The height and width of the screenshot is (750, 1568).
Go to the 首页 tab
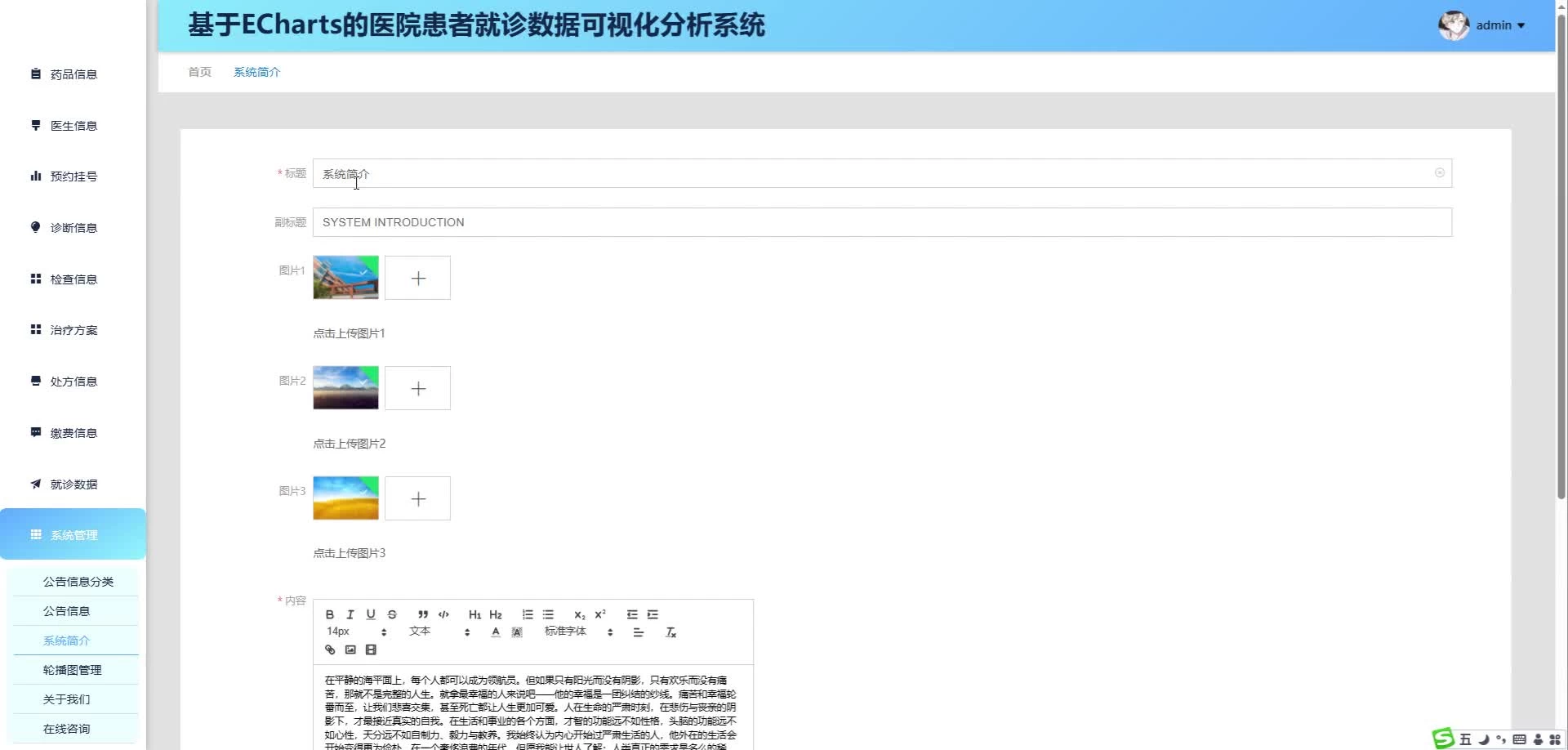[x=199, y=72]
